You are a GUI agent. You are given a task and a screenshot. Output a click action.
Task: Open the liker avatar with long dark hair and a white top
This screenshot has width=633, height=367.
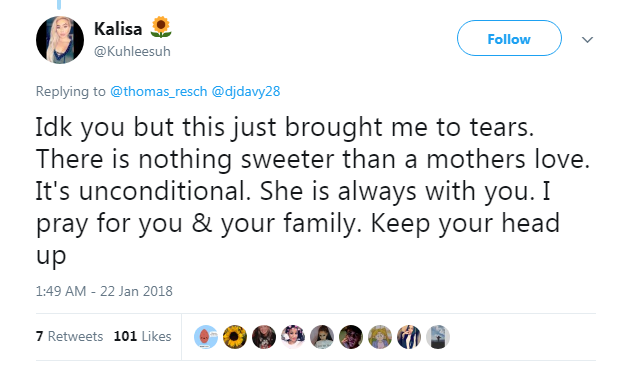click(x=409, y=337)
